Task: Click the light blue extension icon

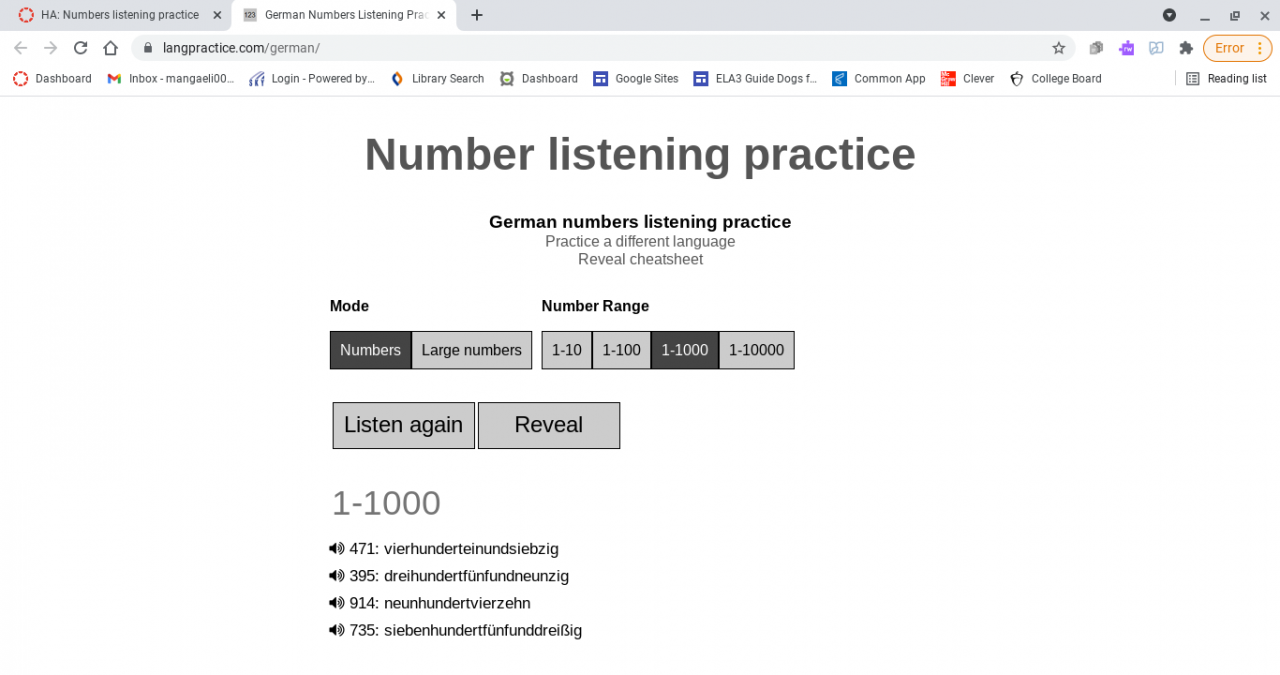Action: coord(1156,48)
